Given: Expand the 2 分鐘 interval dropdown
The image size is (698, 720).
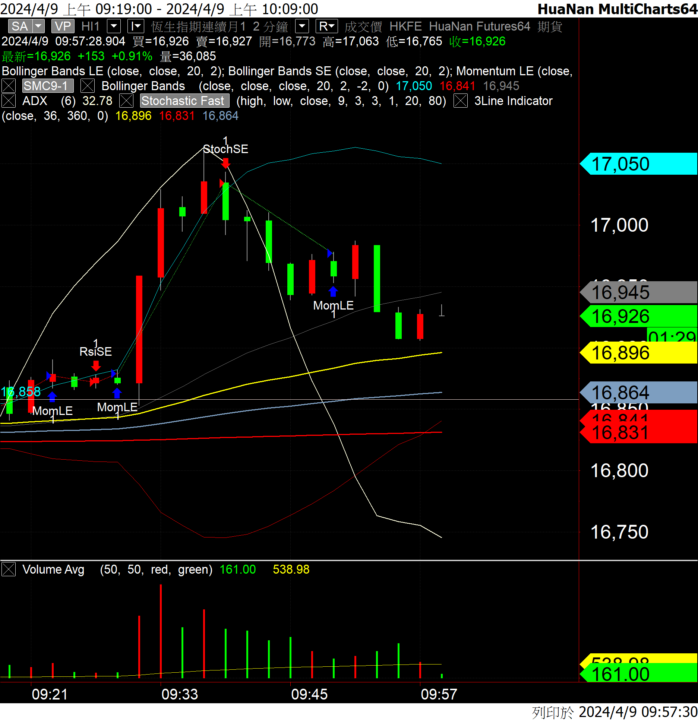Looking at the screenshot, I should coord(302,26).
